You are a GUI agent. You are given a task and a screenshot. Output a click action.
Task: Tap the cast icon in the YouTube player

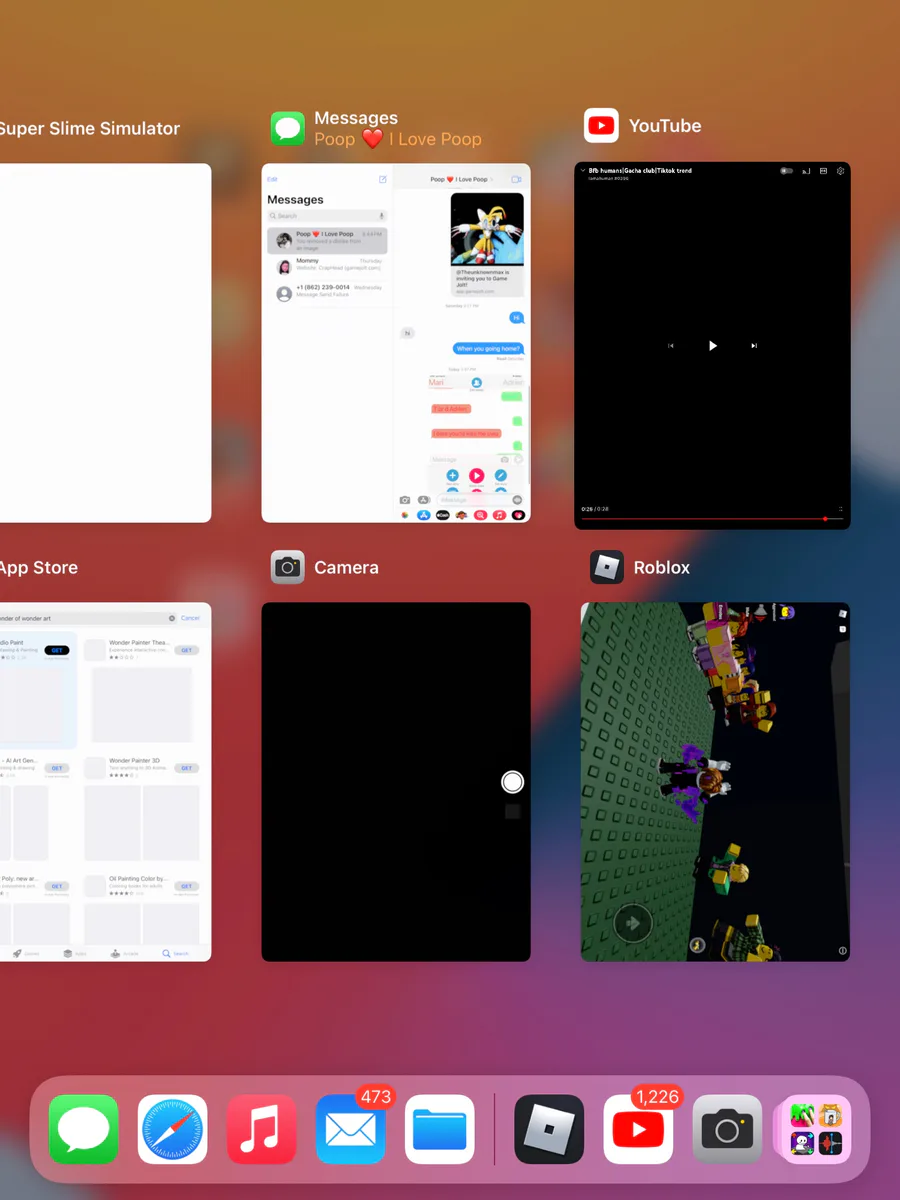805,171
